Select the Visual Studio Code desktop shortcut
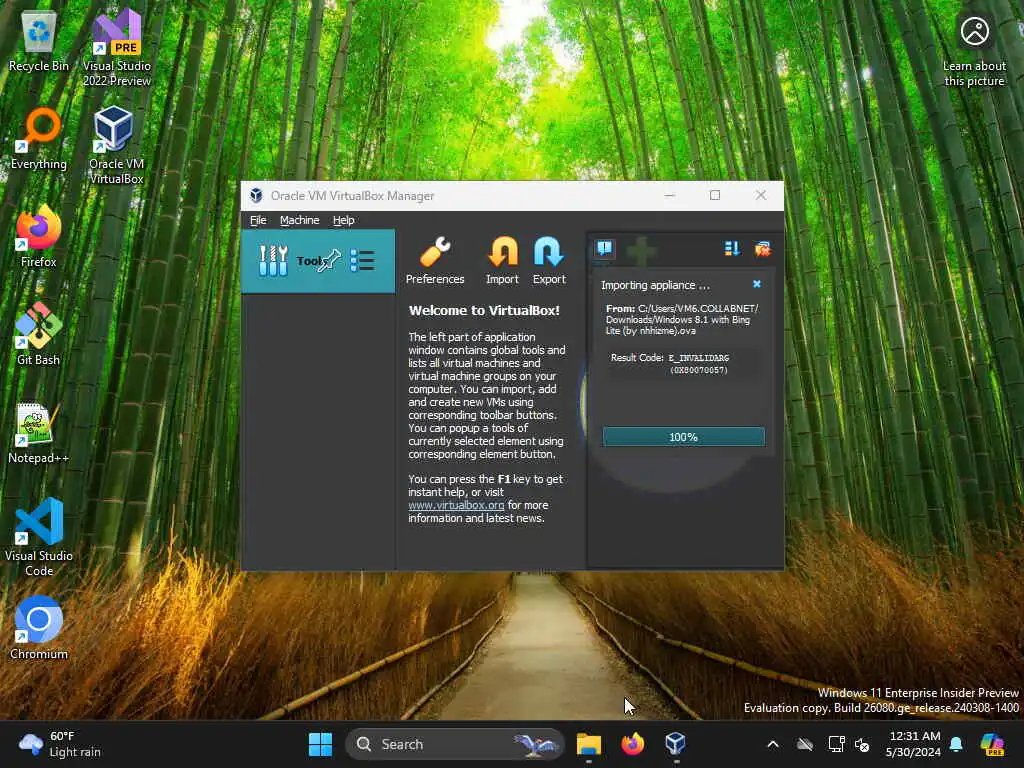Image resolution: width=1024 pixels, height=768 pixels. [x=39, y=538]
